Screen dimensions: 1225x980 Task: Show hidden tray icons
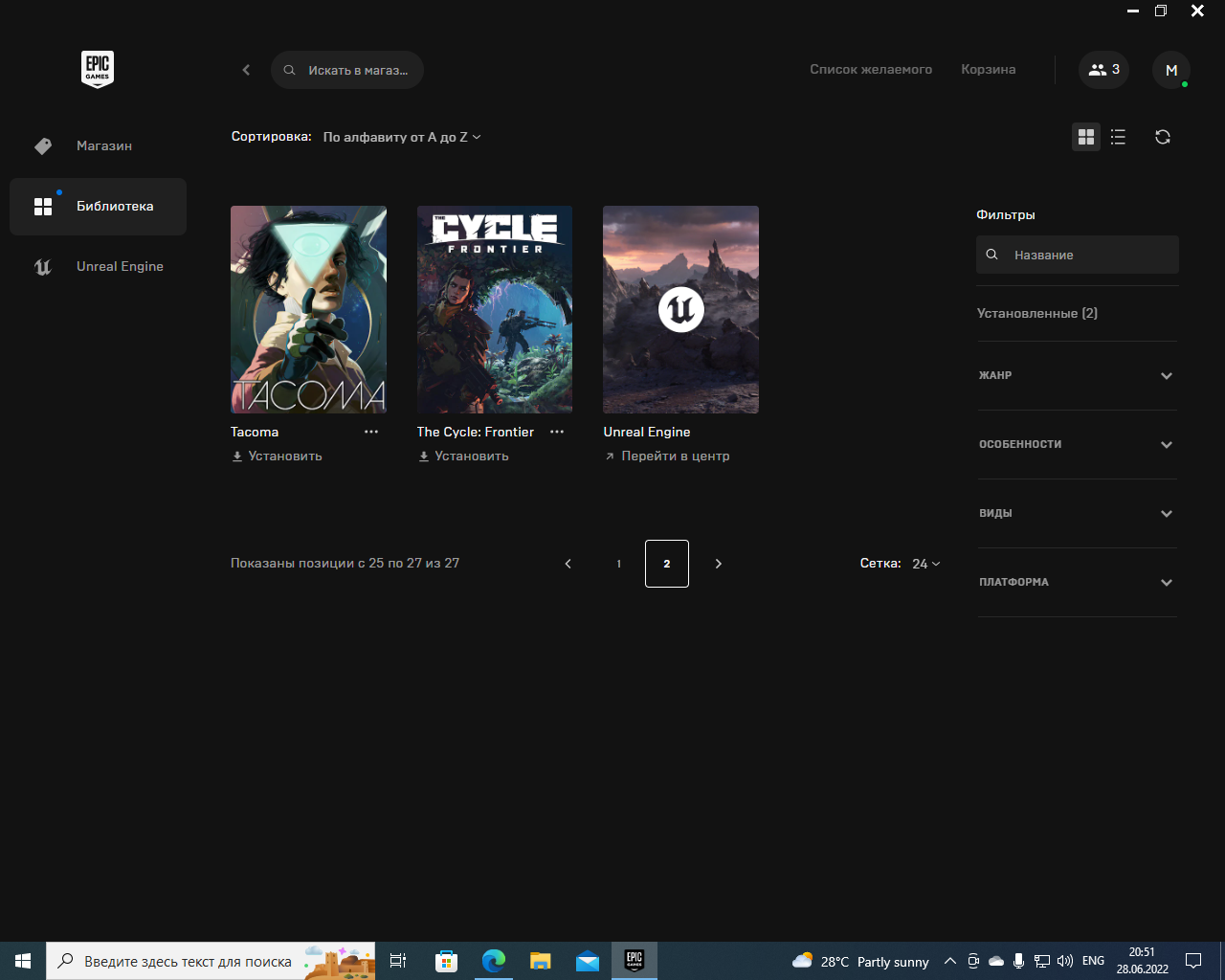[950, 961]
